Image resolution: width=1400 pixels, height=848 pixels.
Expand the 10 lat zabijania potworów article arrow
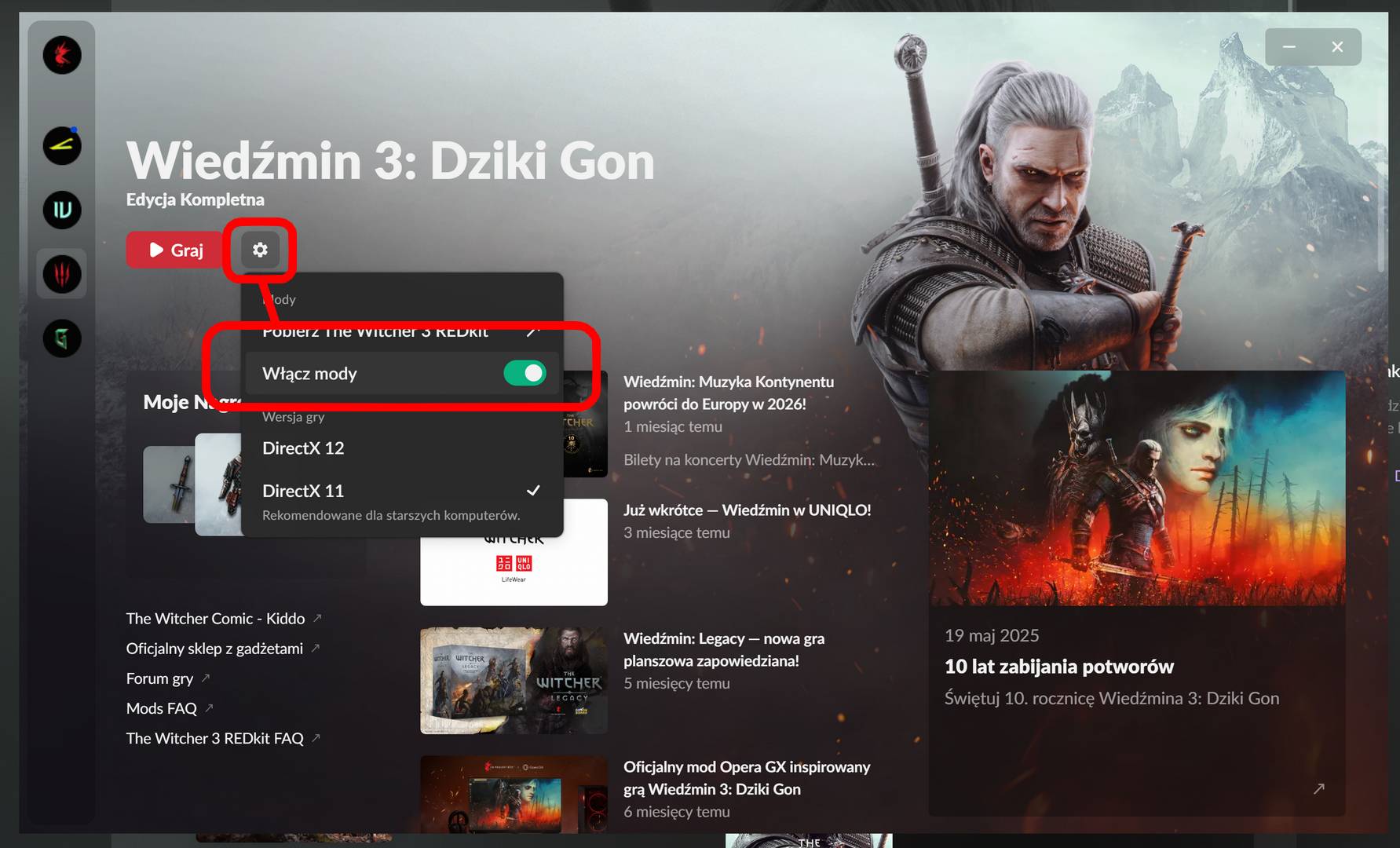1318,787
